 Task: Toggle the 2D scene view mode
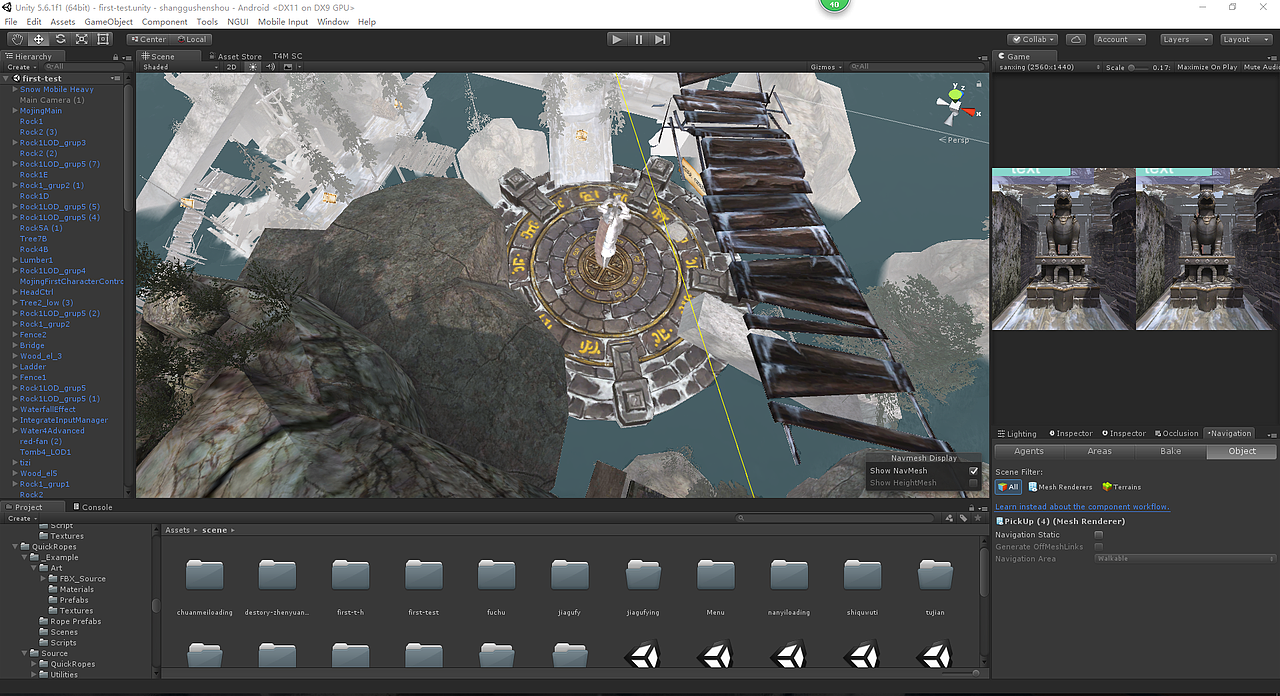point(232,67)
